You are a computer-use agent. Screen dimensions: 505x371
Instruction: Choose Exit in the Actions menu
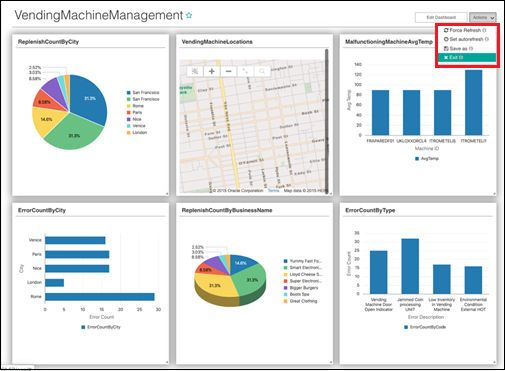tap(467, 58)
